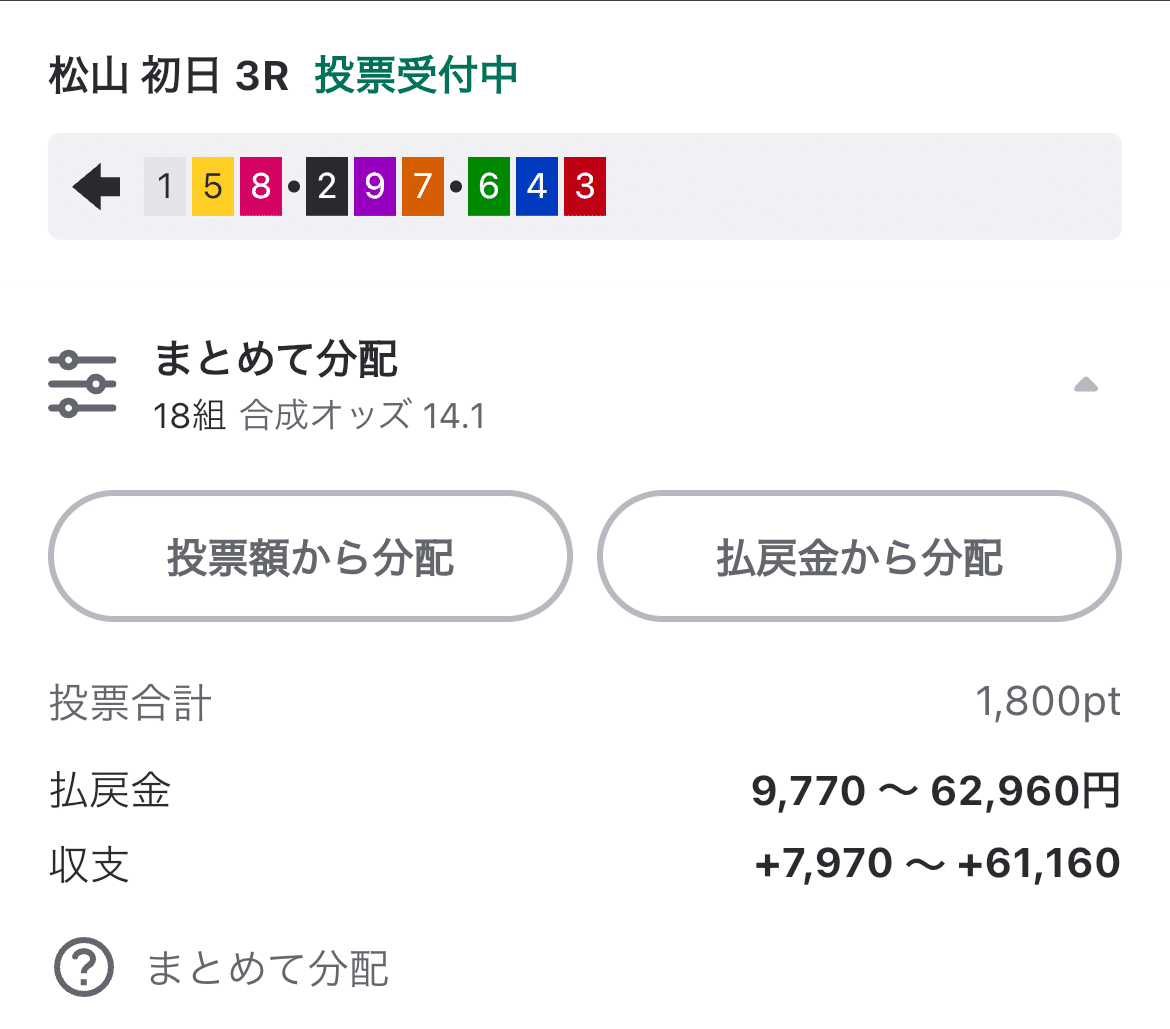This screenshot has height=1029, width=1170.
Task: Select the orange number 7 badge
Action: [422, 185]
